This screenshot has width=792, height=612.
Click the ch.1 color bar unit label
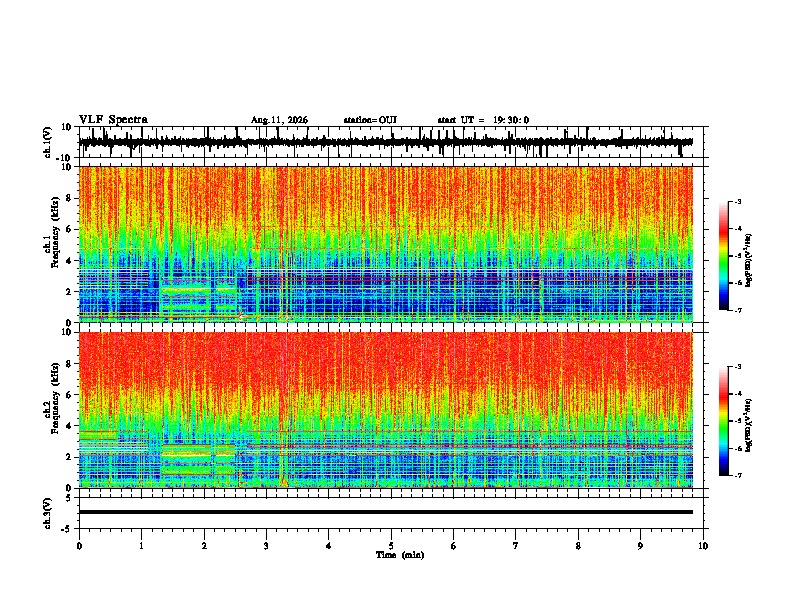[749, 261]
